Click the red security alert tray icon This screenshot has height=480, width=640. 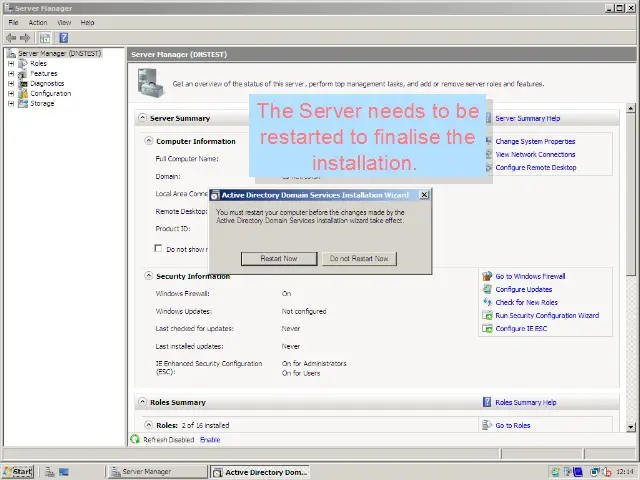point(607,472)
